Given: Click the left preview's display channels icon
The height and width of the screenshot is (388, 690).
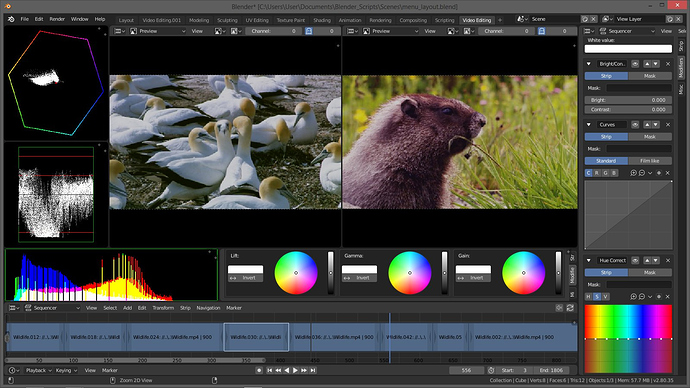Looking at the screenshot, I should coord(219,31).
